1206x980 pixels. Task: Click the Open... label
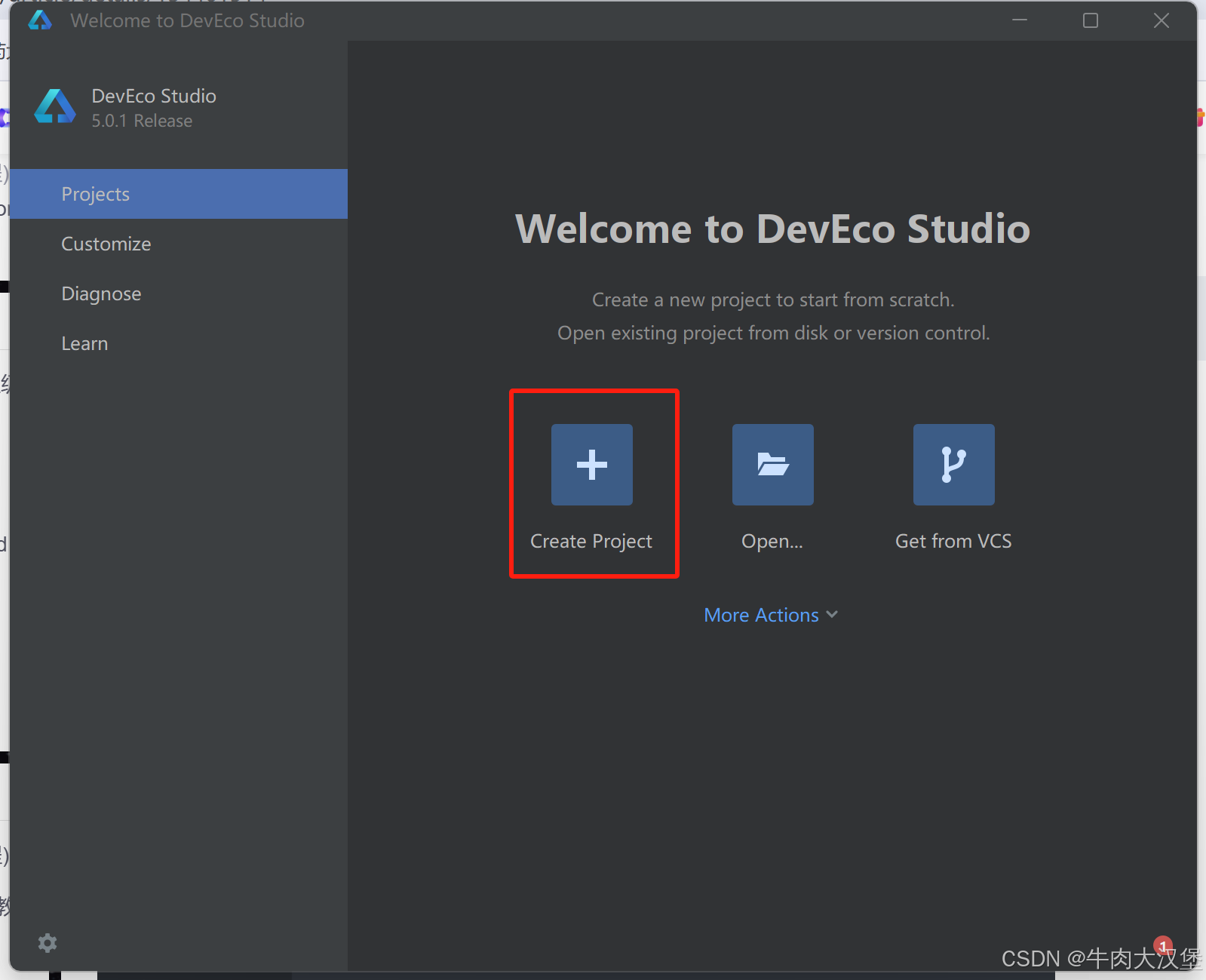pyautogui.click(x=772, y=542)
